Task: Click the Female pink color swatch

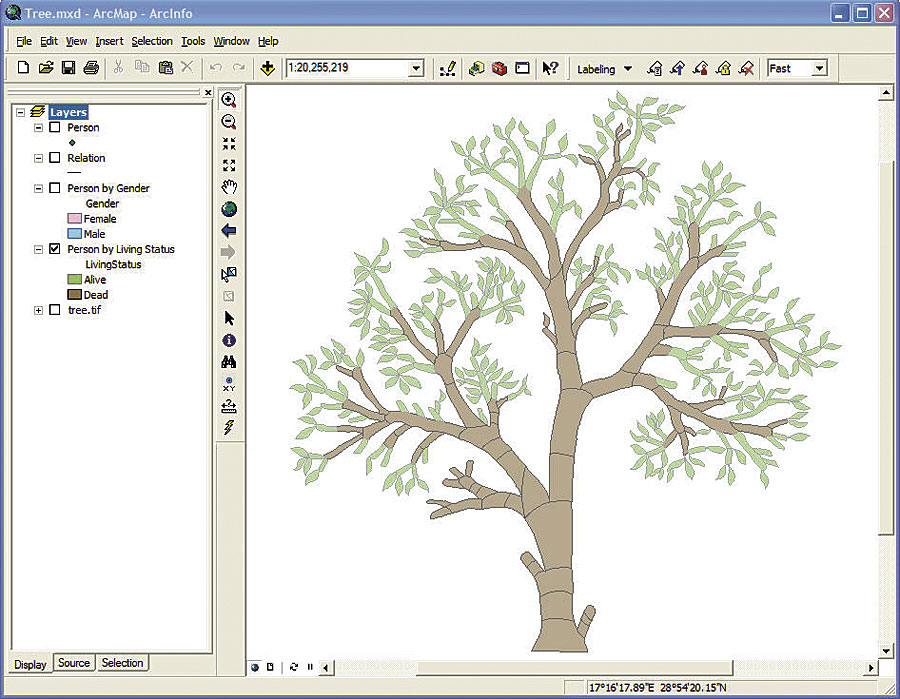Action: pos(75,219)
